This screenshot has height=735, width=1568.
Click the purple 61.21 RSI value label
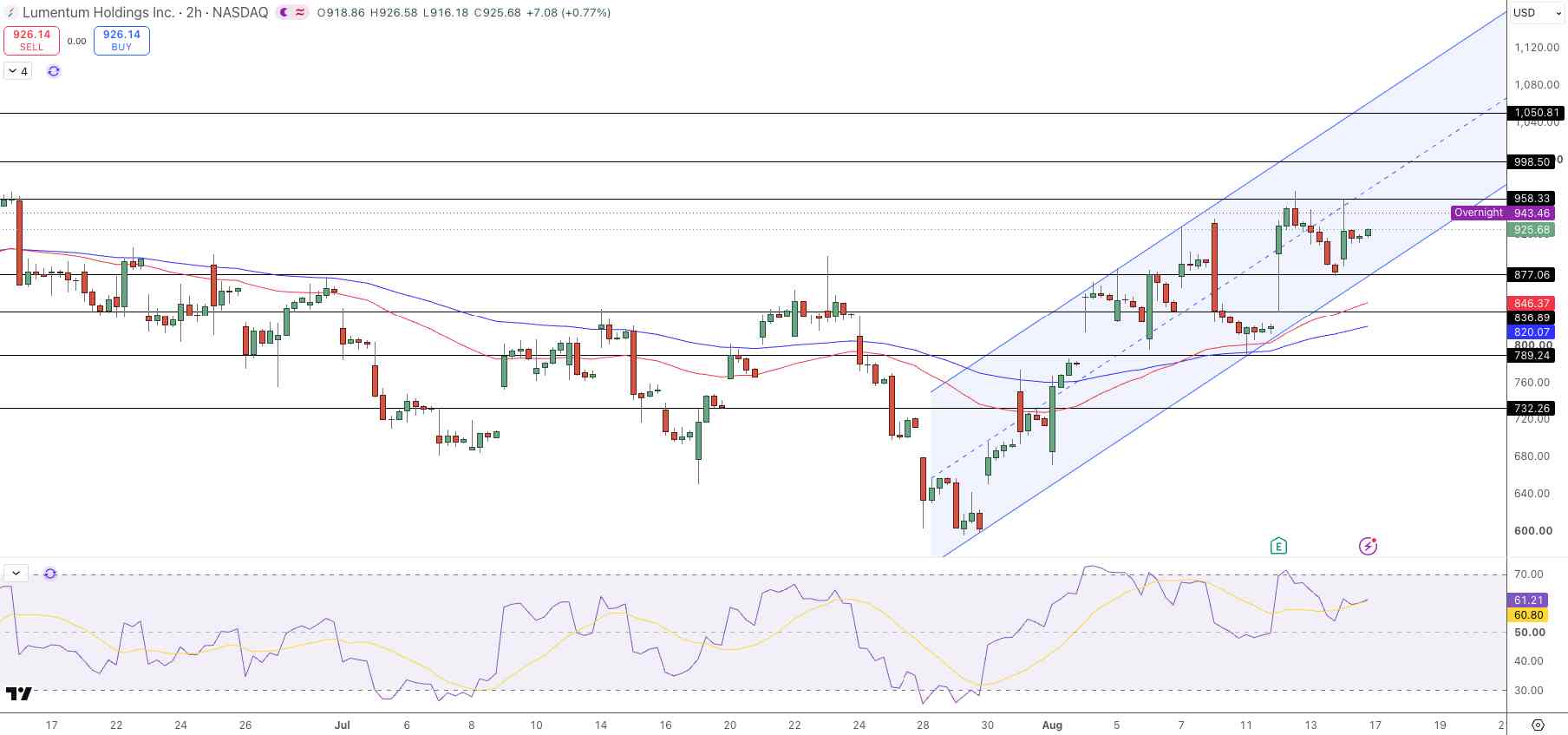click(1529, 600)
